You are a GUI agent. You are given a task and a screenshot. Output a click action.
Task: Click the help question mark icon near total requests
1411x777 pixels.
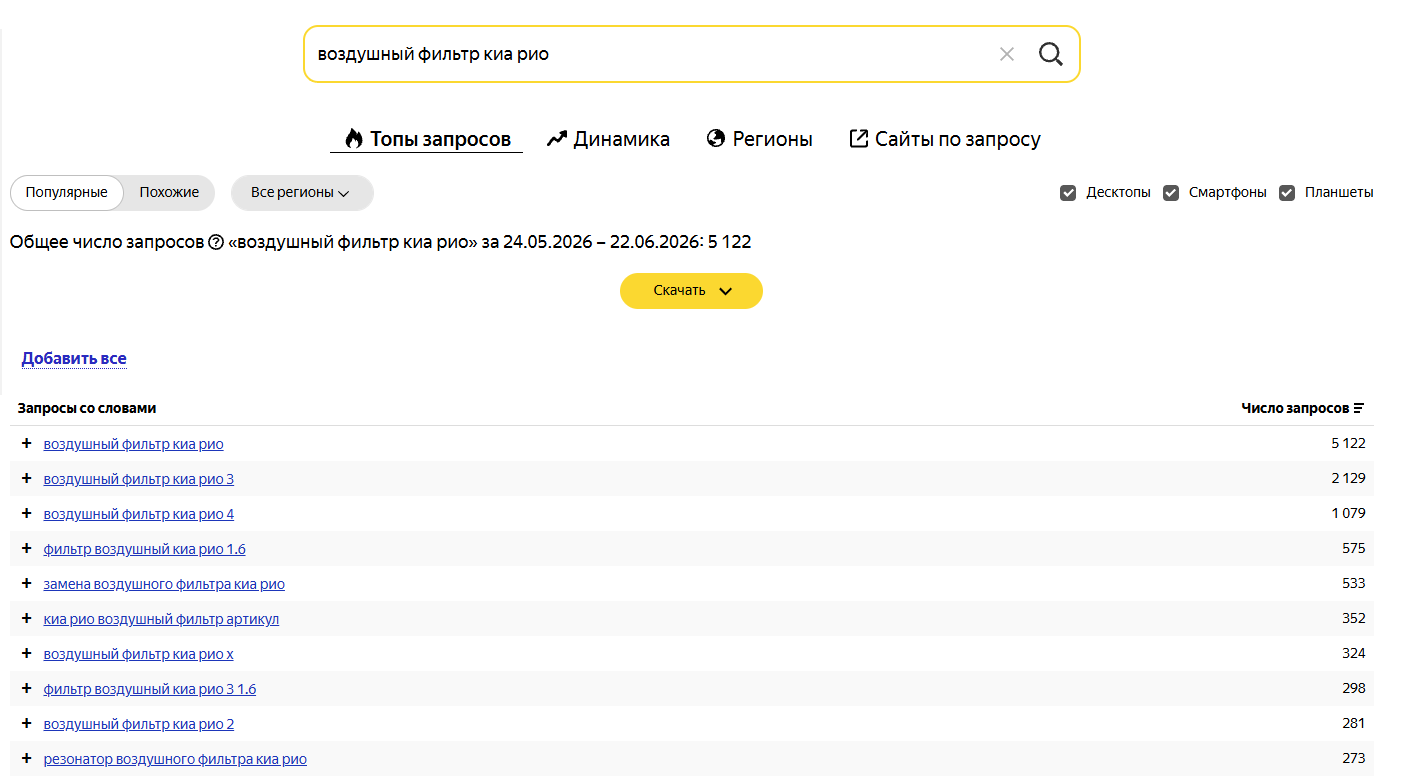(x=215, y=242)
